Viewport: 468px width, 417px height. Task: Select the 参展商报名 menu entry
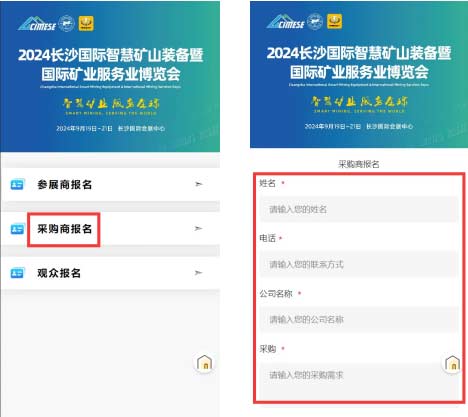110,184
